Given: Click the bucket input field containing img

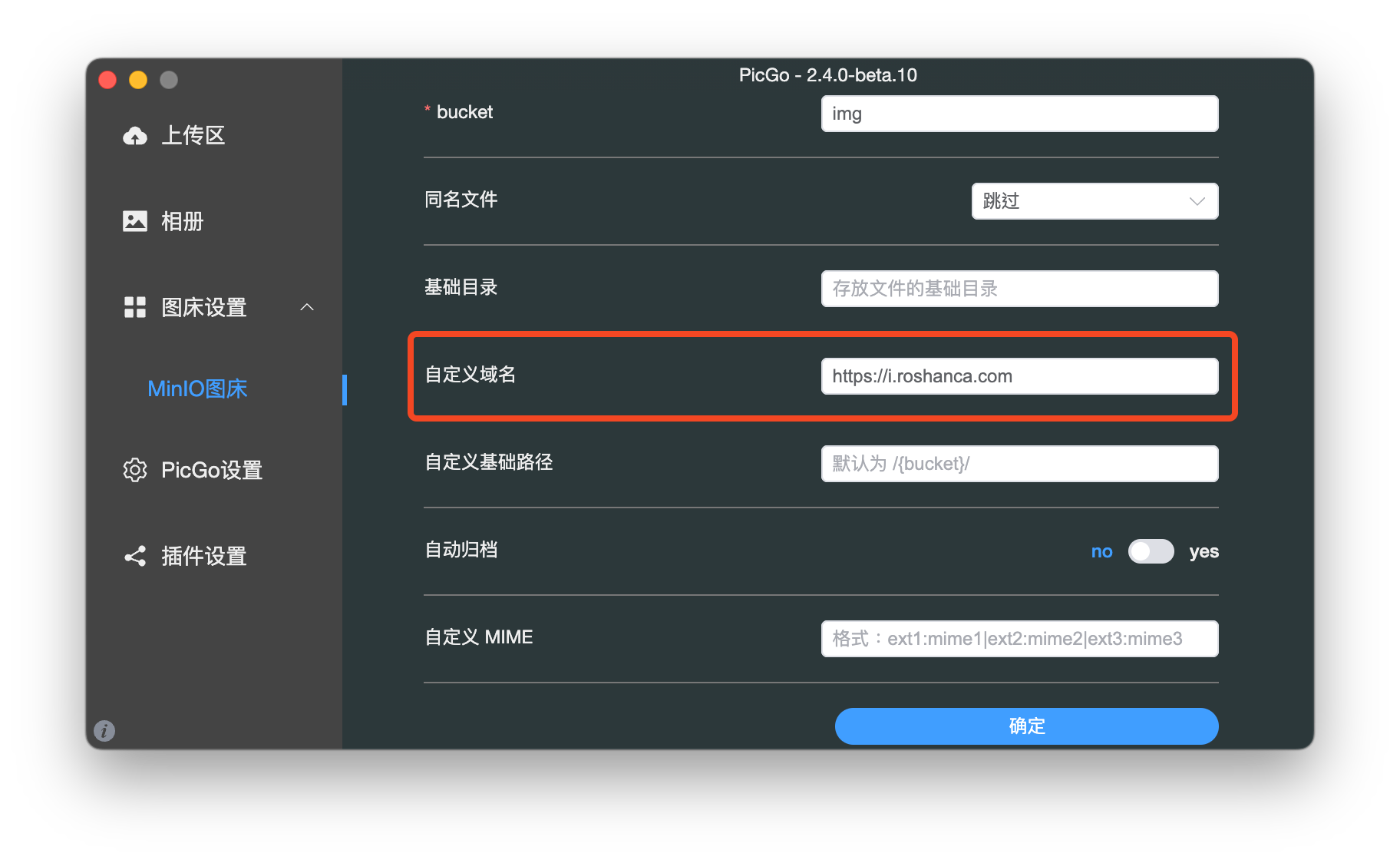Looking at the screenshot, I should (x=1019, y=114).
